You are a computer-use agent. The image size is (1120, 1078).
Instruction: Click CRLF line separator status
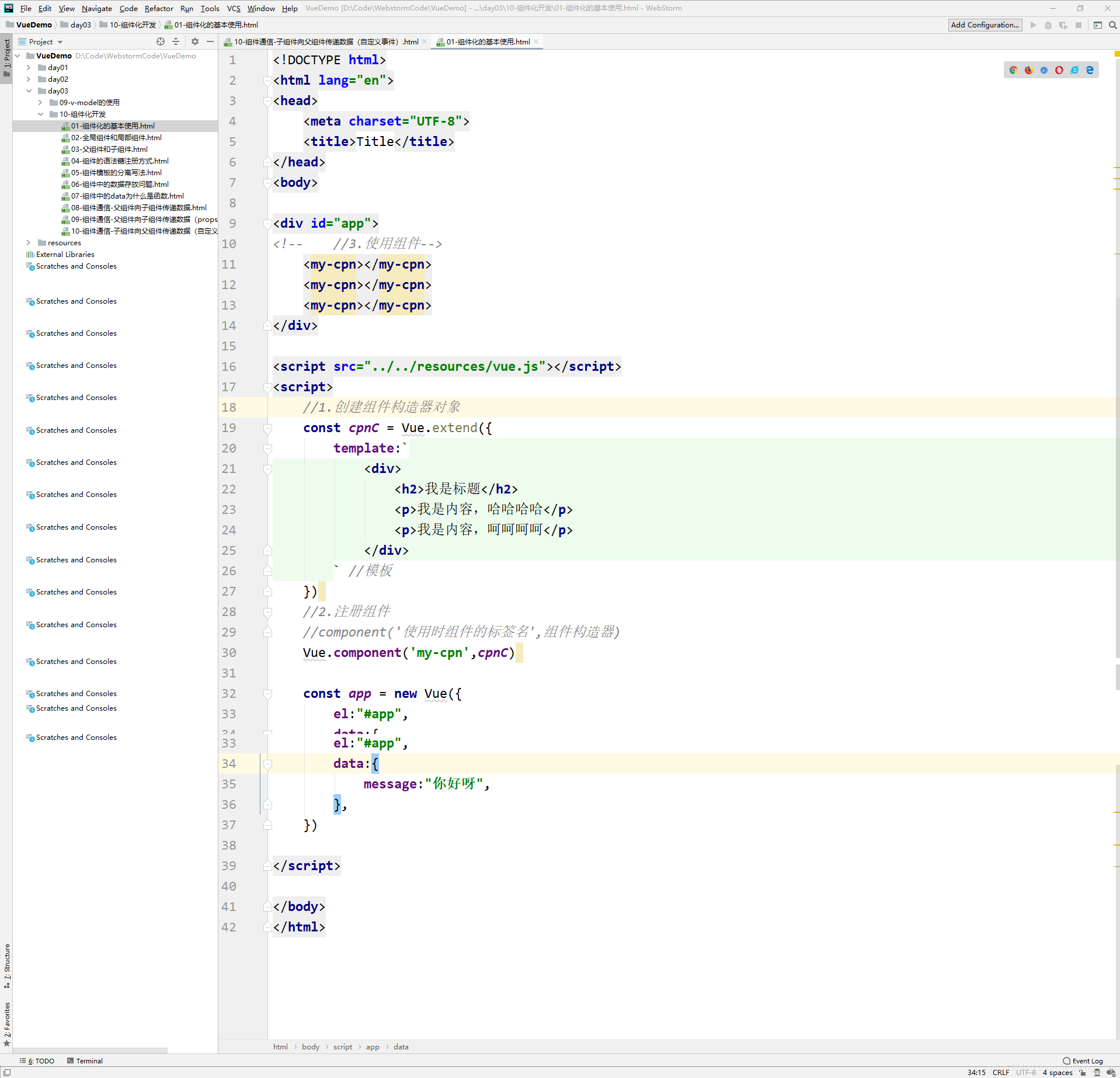point(1001,1073)
